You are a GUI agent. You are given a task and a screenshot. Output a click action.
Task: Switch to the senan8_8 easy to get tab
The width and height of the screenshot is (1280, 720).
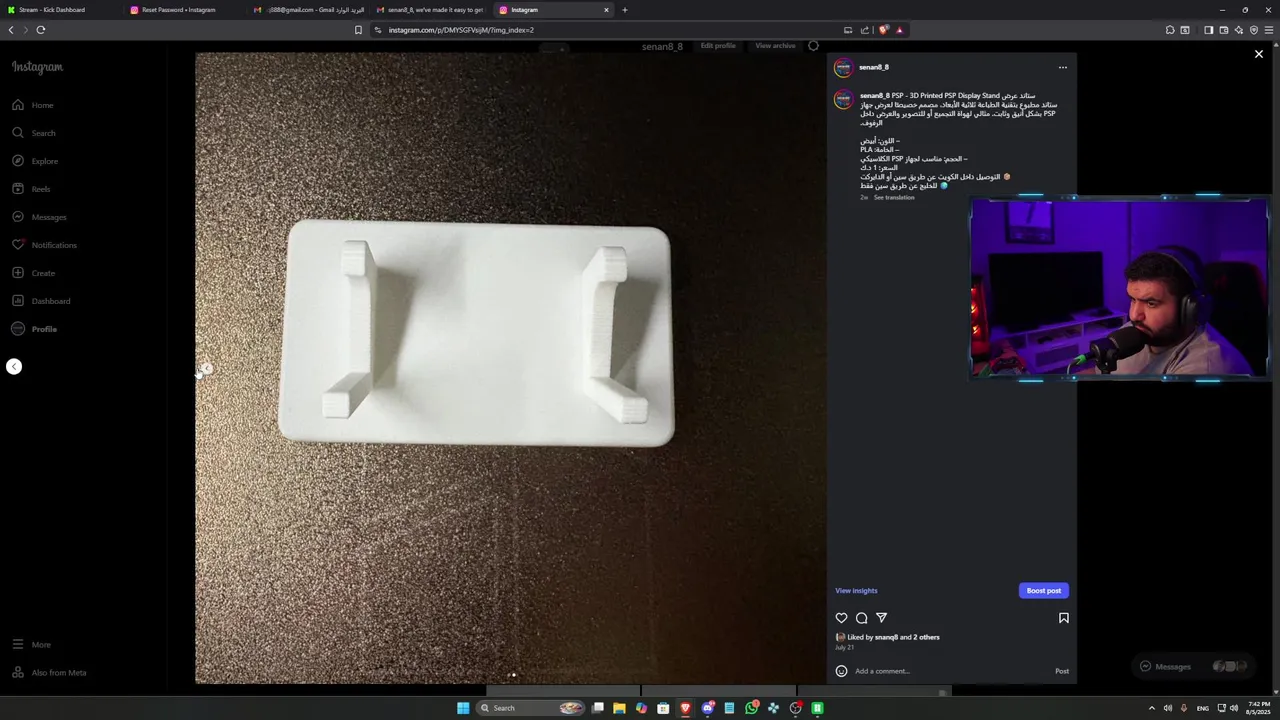pyautogui.click(x=430, y=10)
